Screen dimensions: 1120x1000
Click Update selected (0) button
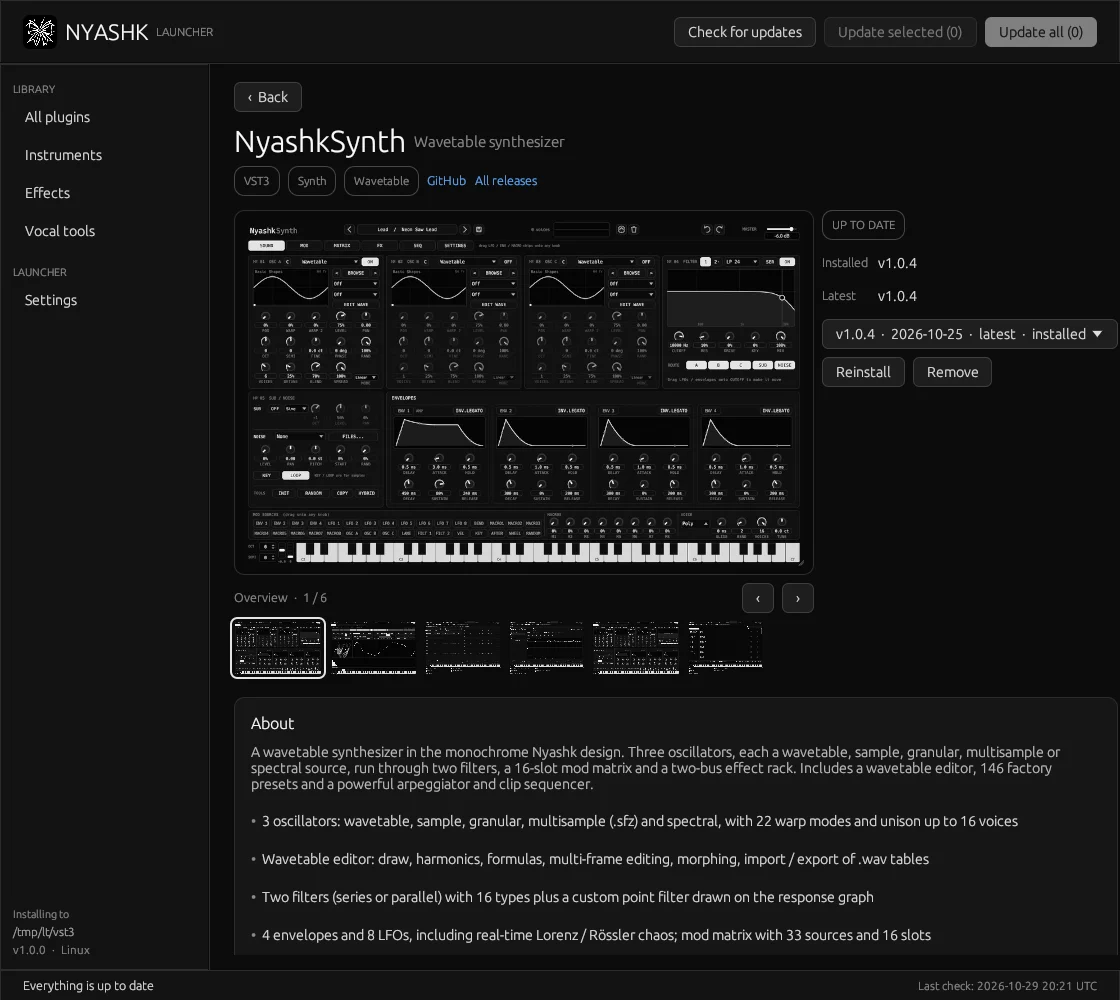coord(900,32)
